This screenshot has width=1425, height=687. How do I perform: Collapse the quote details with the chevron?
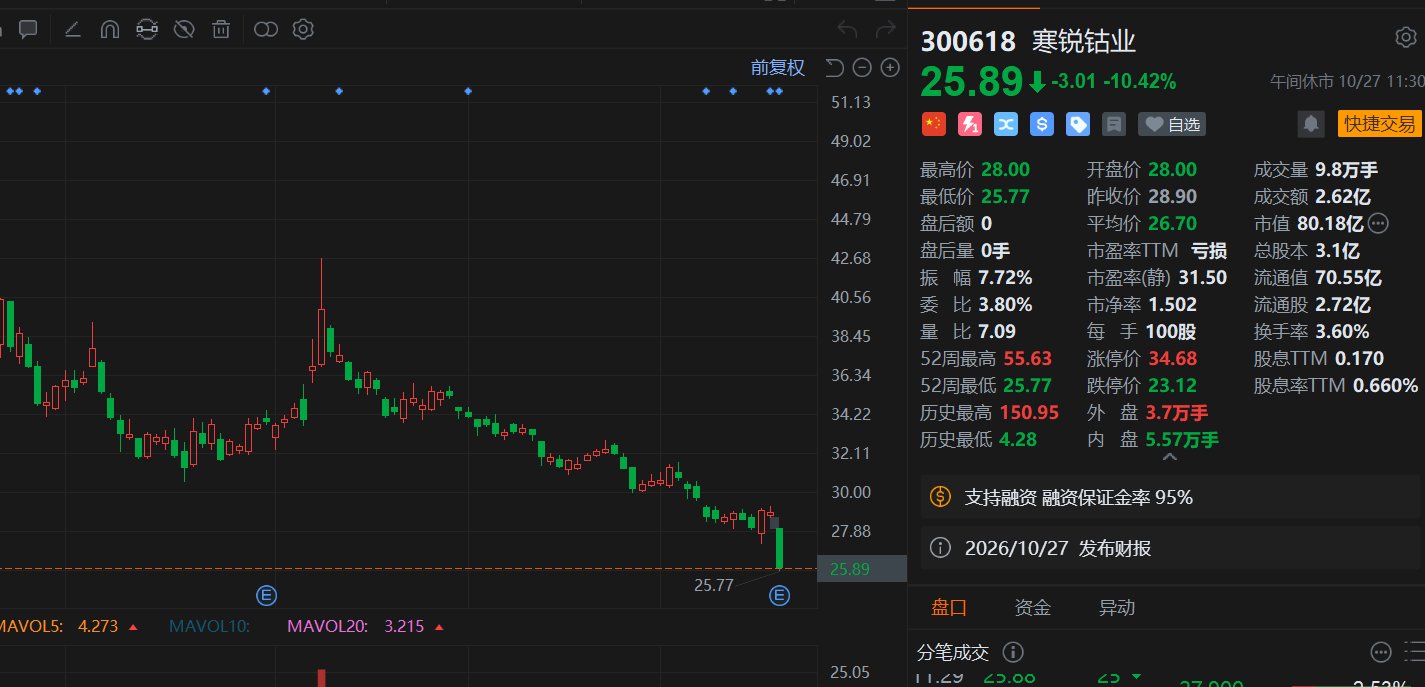click(1169, 457)
